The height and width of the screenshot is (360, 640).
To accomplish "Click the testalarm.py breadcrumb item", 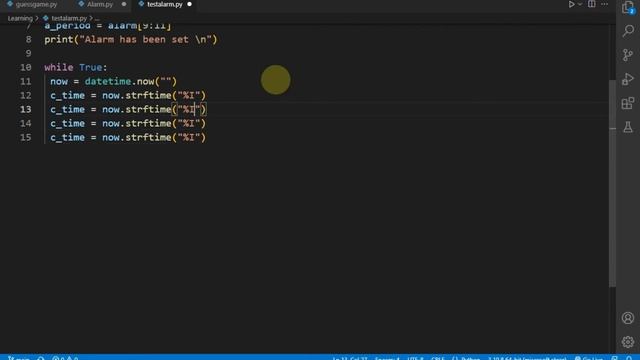I will tap(69, 18).
